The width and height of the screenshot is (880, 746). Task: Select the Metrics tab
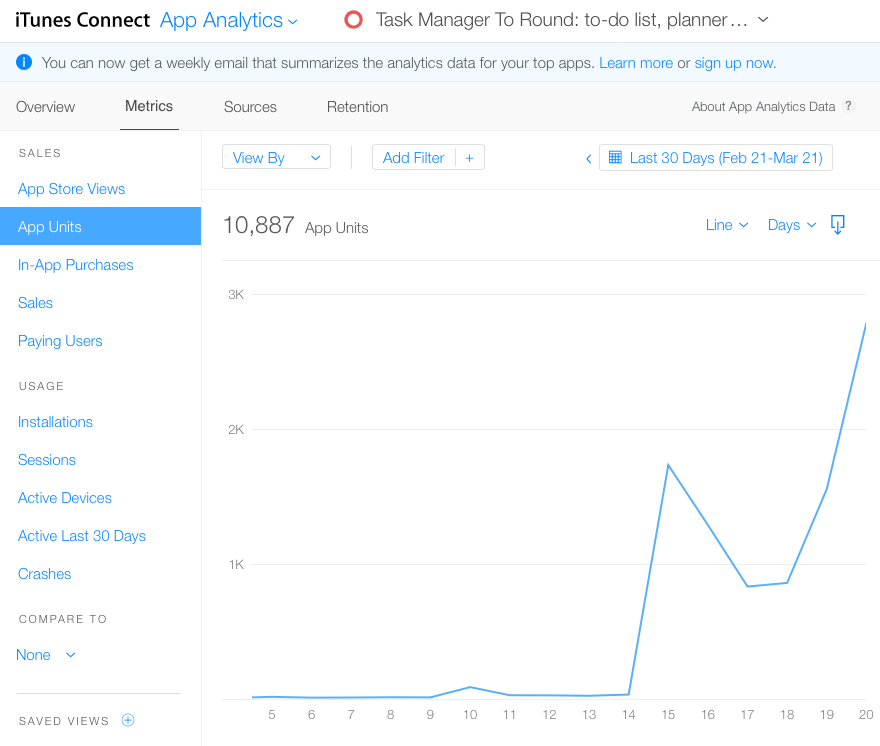(x=149, y=106)
